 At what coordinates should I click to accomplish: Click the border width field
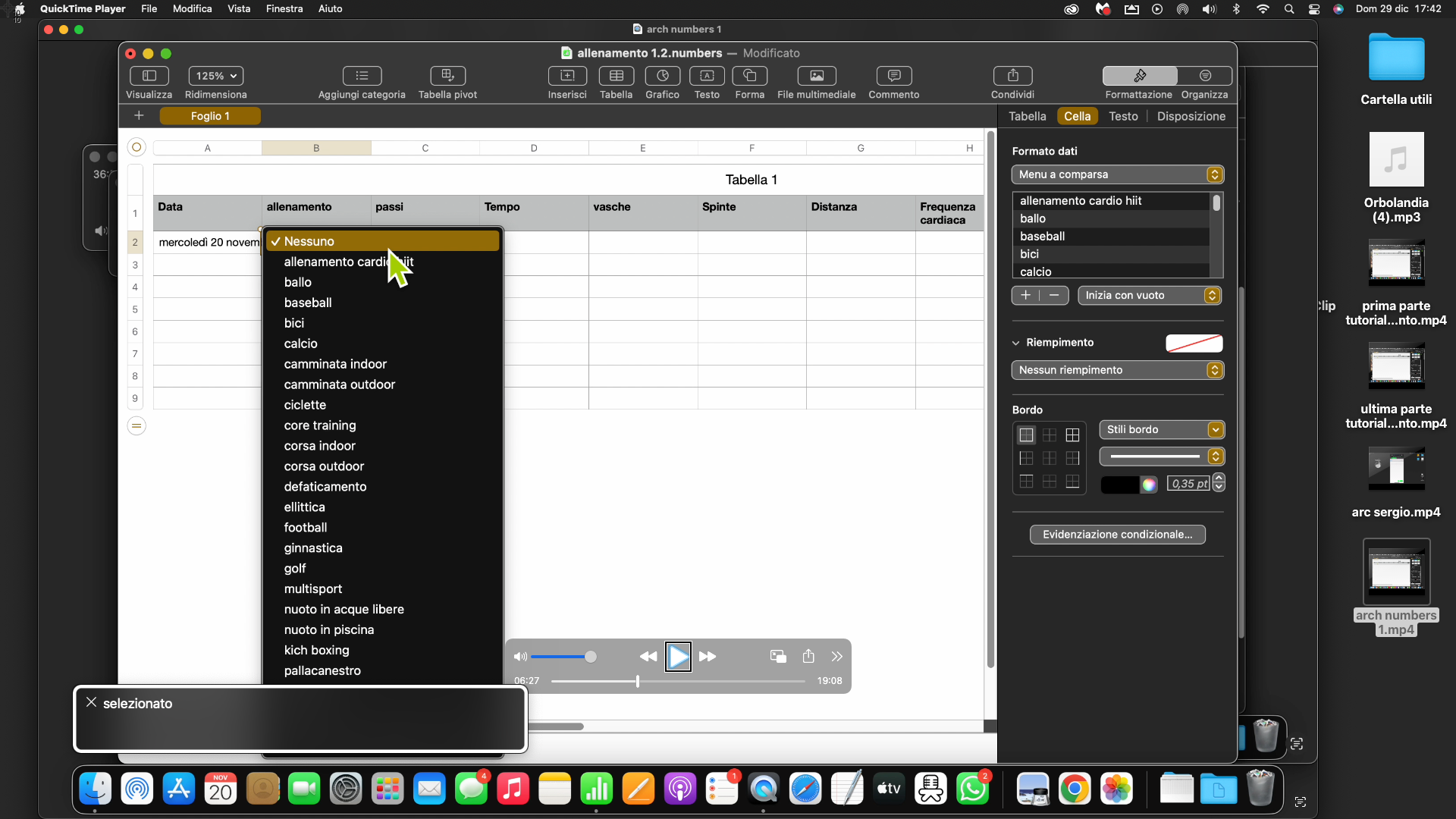1189,484
